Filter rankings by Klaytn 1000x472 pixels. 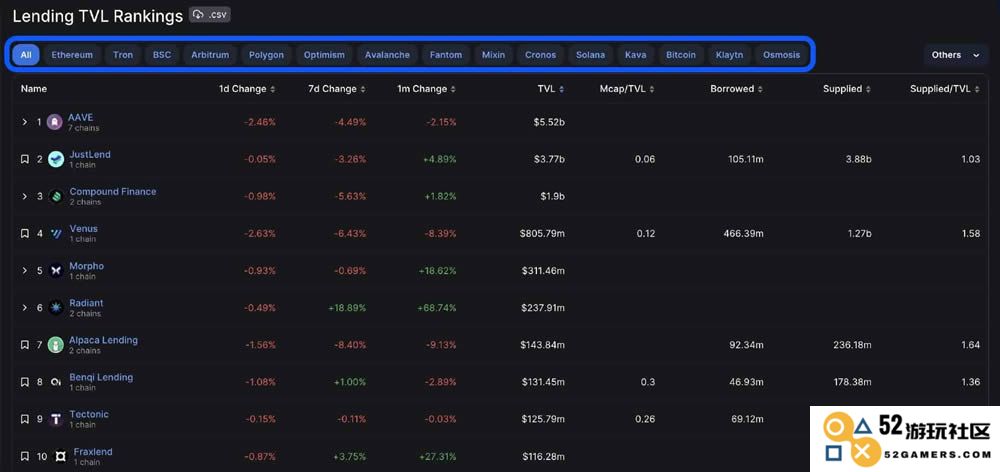(730, 55)
